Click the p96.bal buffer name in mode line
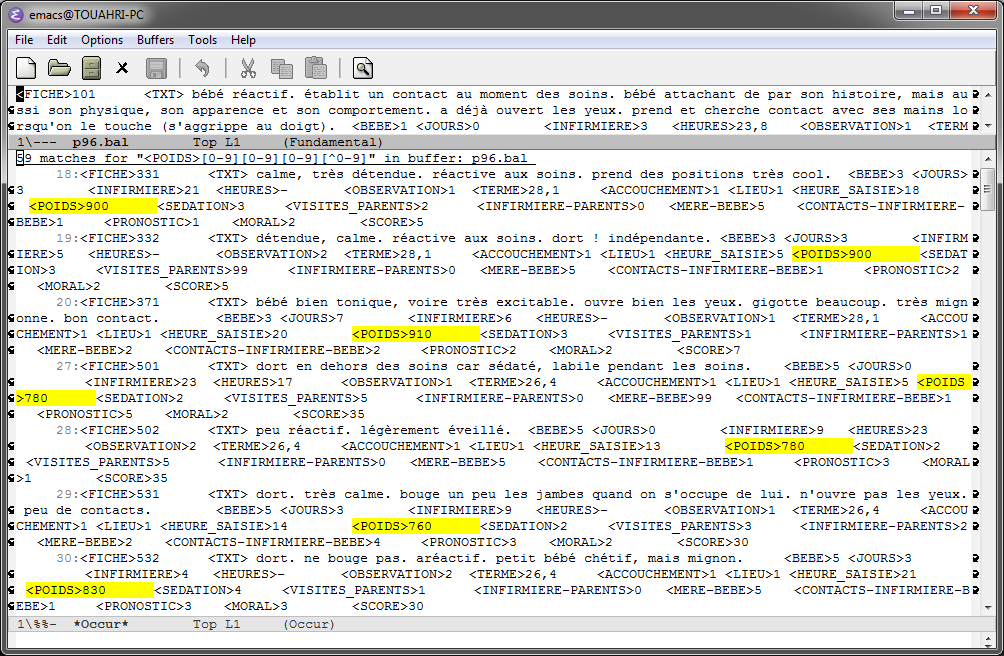This screenshot has height=656, width=1004. (x=100, y=142)
